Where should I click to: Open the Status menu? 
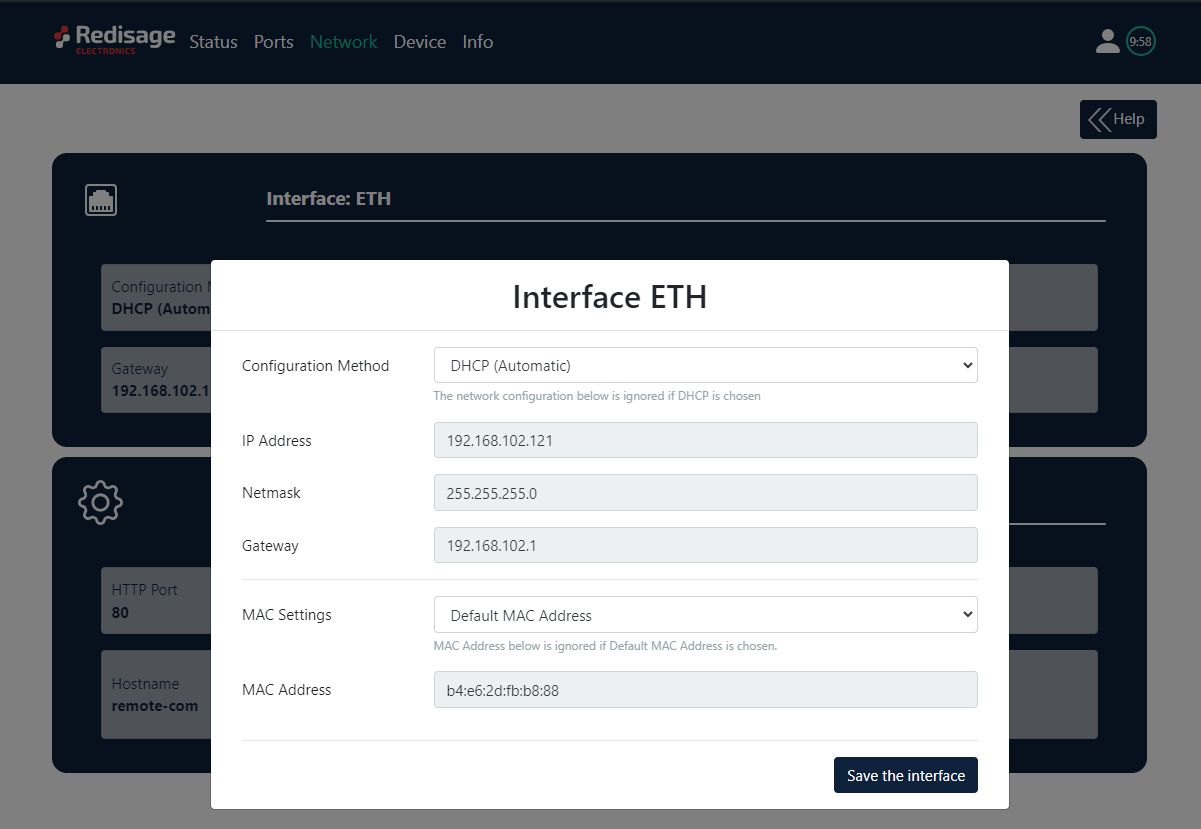coord(213,42)
